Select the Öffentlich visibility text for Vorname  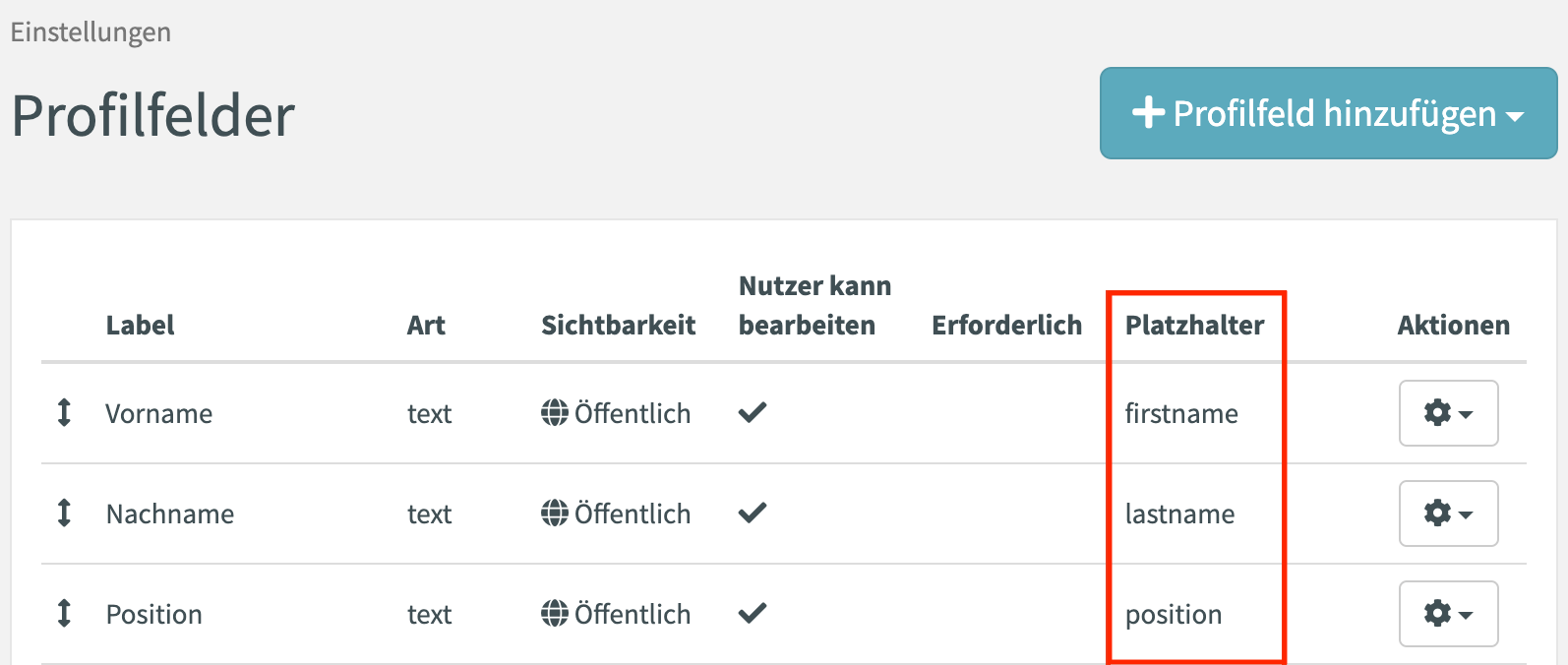(633, 413)
